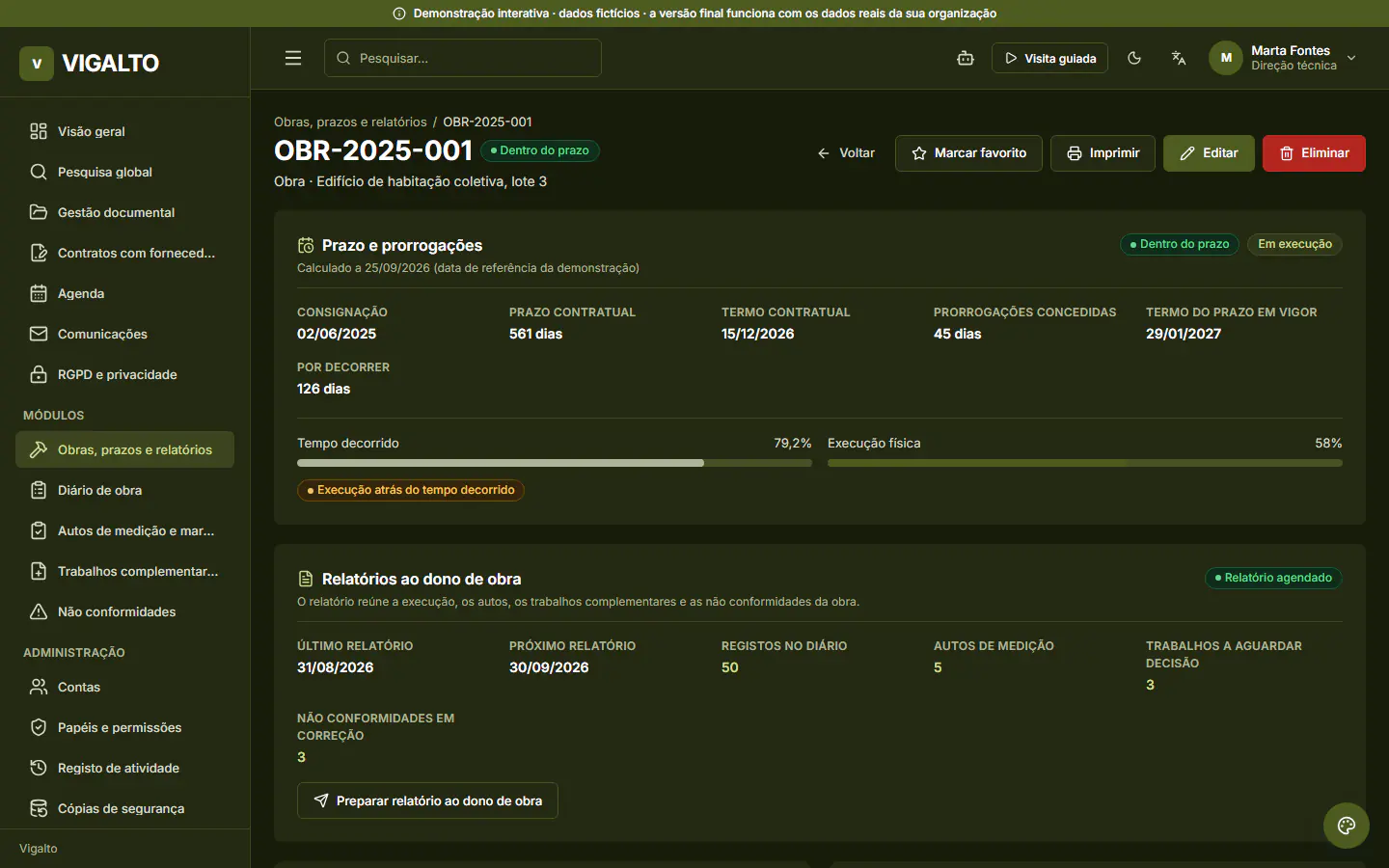
Task: Go to Pesquisa global
Action: tap(124, 172)
